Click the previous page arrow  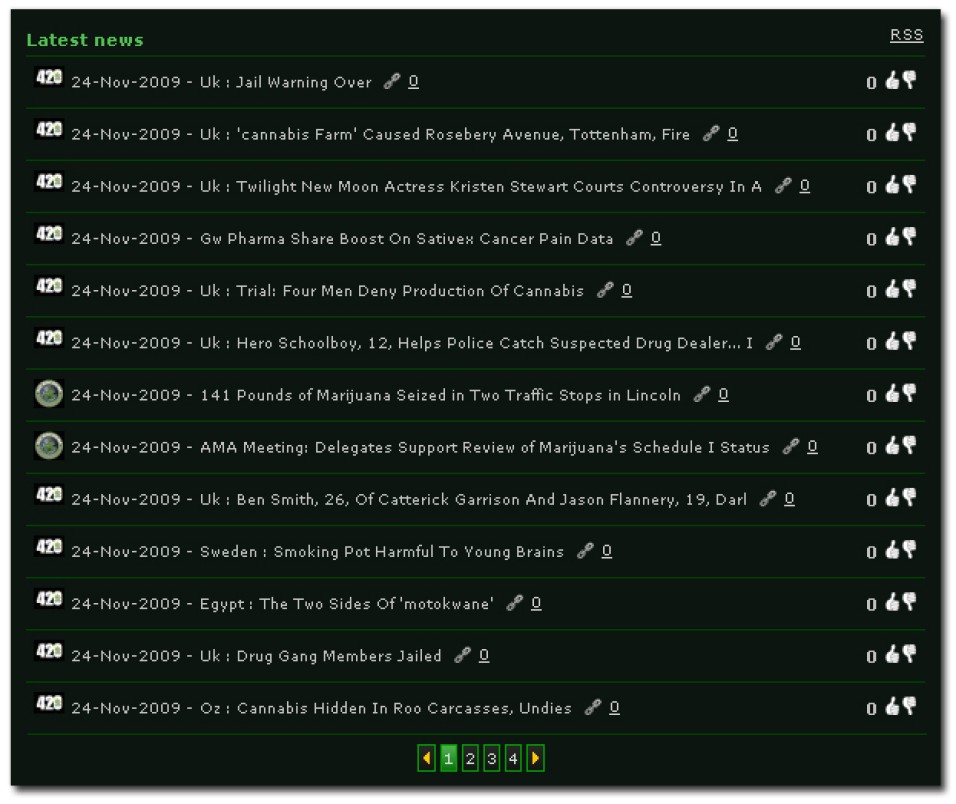pos(426,759)
